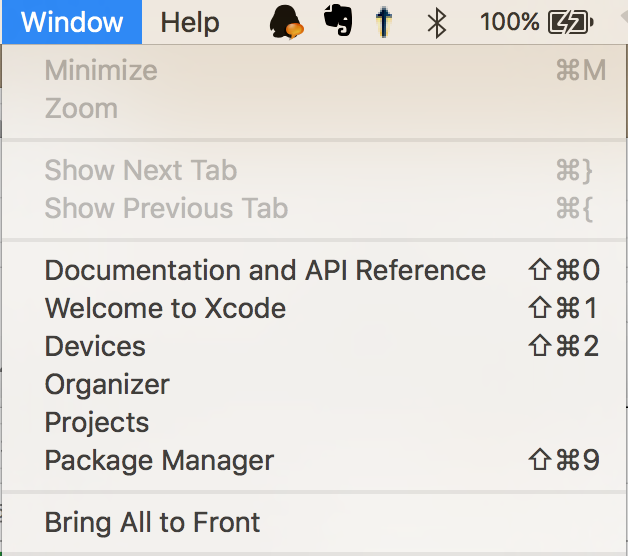The image size is (628, 556).
Task: Choose Welcome to Xcode window
Action: coord(314,308)
